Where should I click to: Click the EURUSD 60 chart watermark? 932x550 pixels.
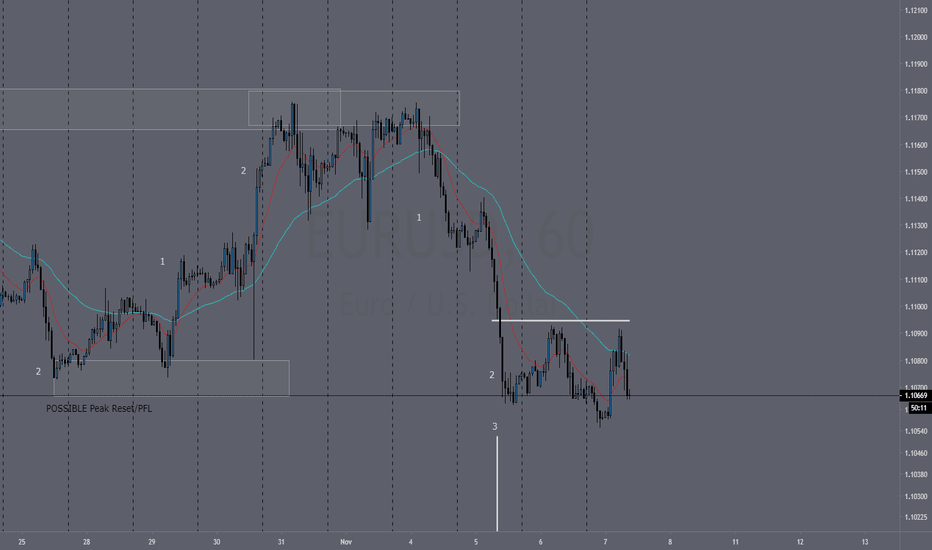tap(450, 236)
